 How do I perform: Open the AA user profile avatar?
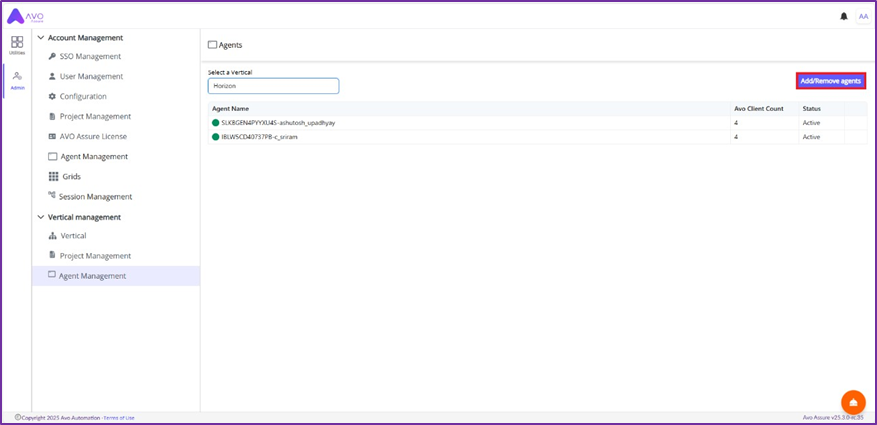point(863,16)
